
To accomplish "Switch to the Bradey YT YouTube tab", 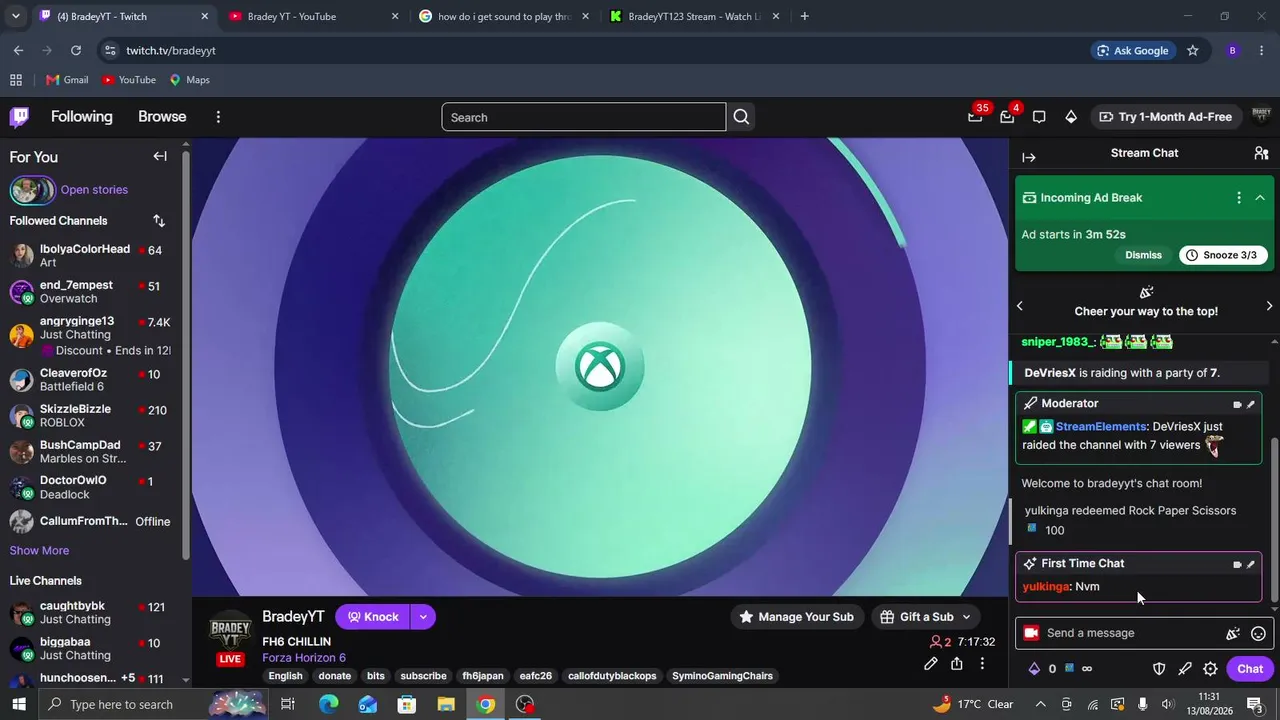I will coord(313,16).
